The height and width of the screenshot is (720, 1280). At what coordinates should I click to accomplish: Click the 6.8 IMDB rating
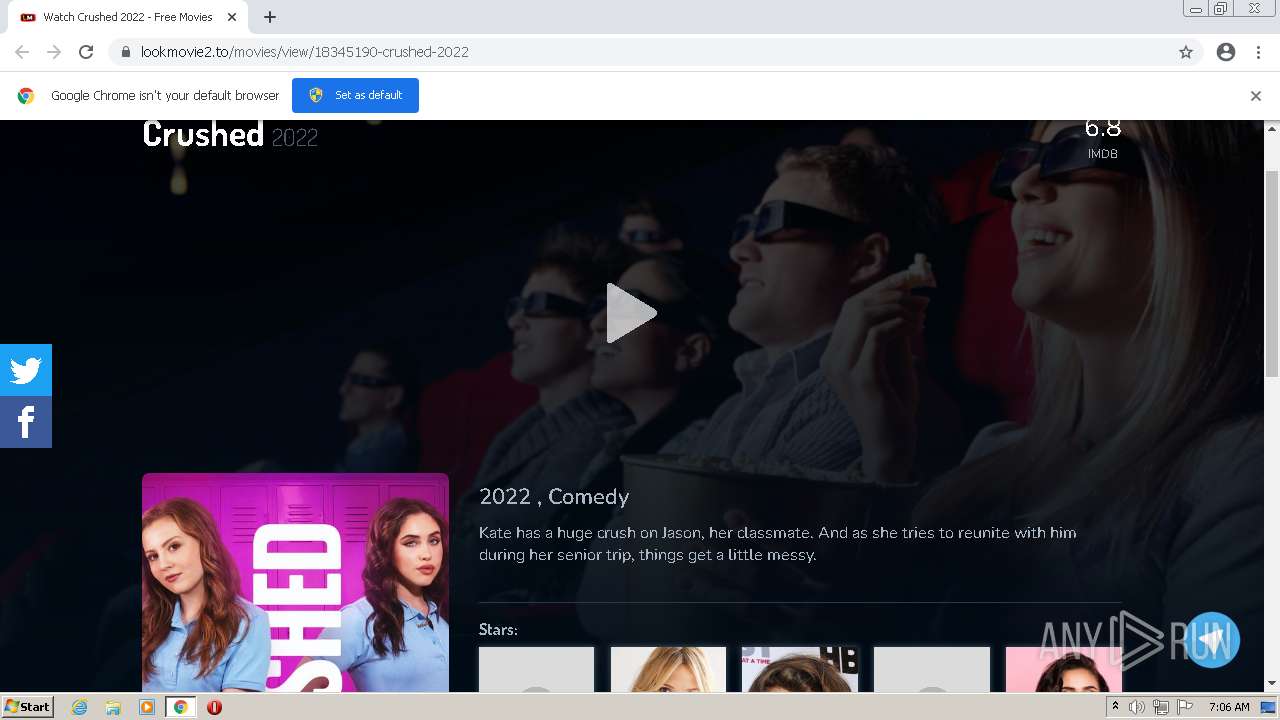1102,140
